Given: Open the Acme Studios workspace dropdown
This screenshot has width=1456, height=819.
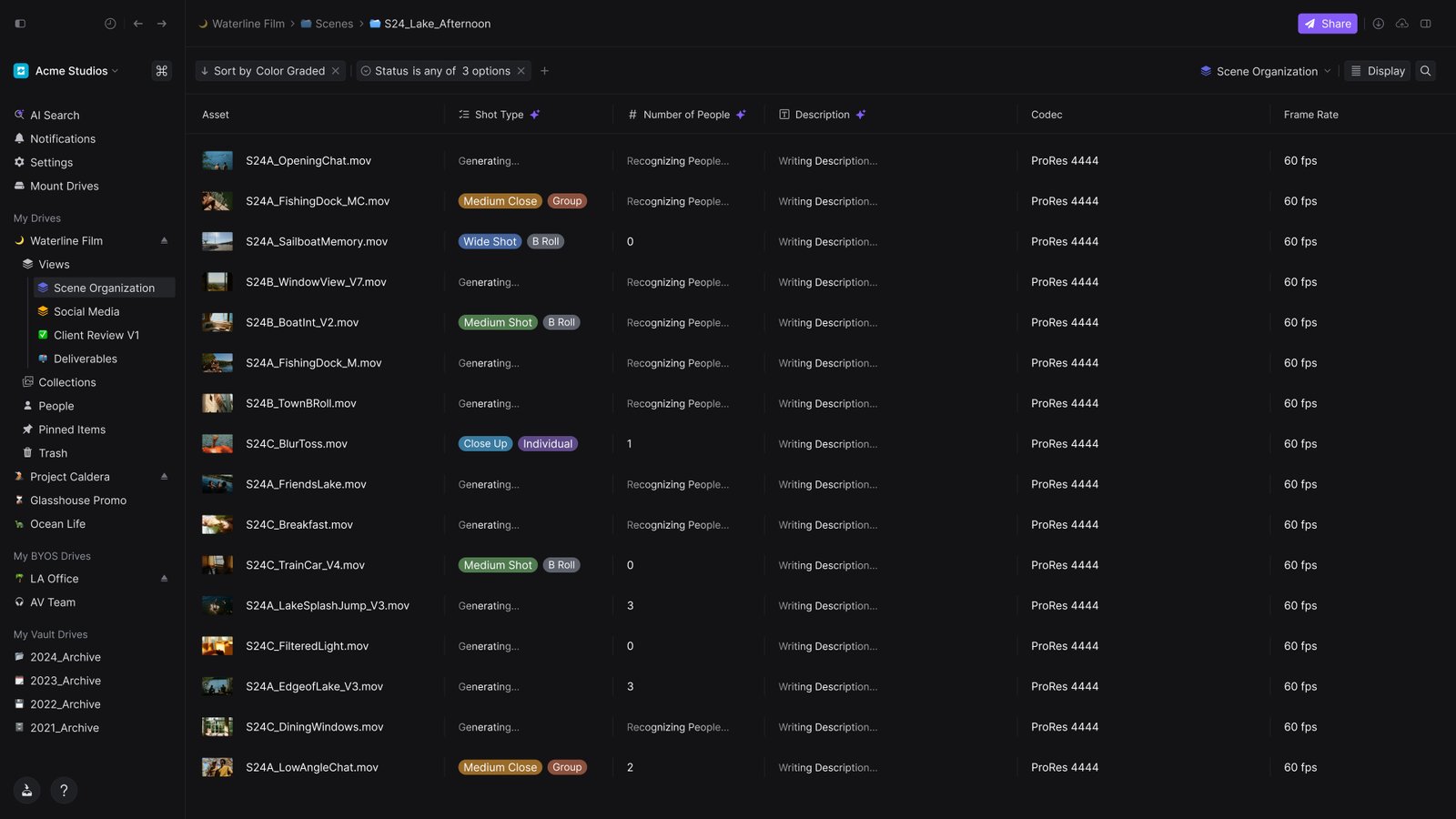Looking at the screenshot, I should (x=68, y=70).
